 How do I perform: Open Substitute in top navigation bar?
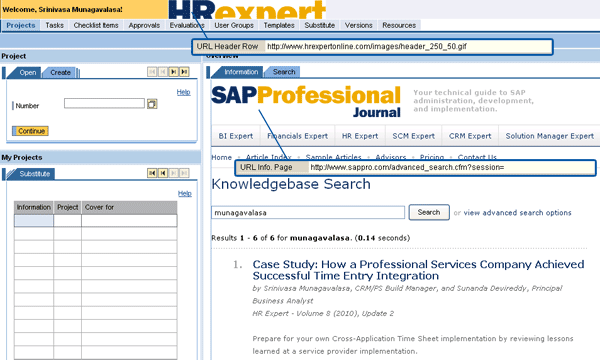pyautogui.click(x=320, y=25)
